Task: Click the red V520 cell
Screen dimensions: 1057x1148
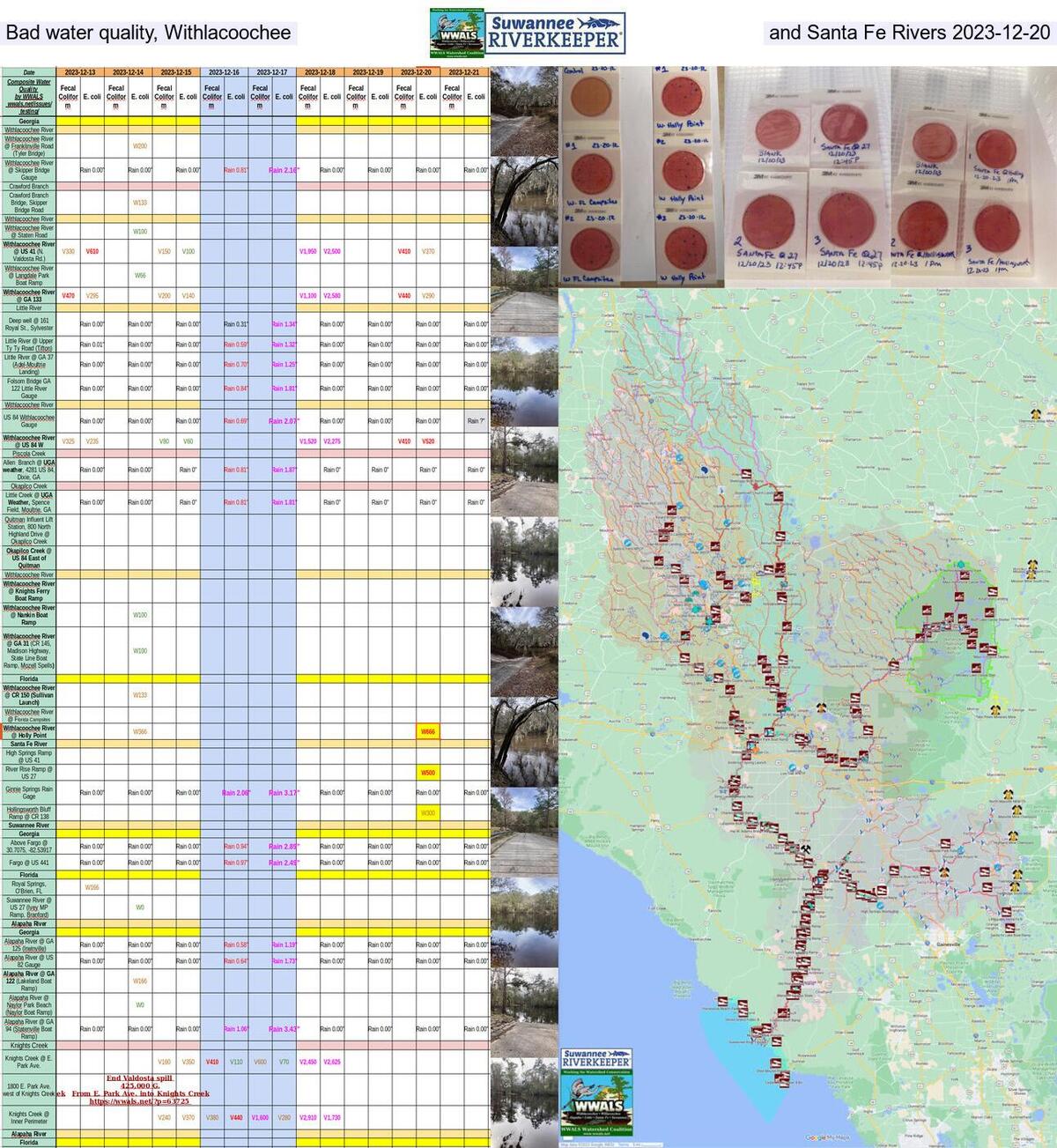Action: [428, 441]
